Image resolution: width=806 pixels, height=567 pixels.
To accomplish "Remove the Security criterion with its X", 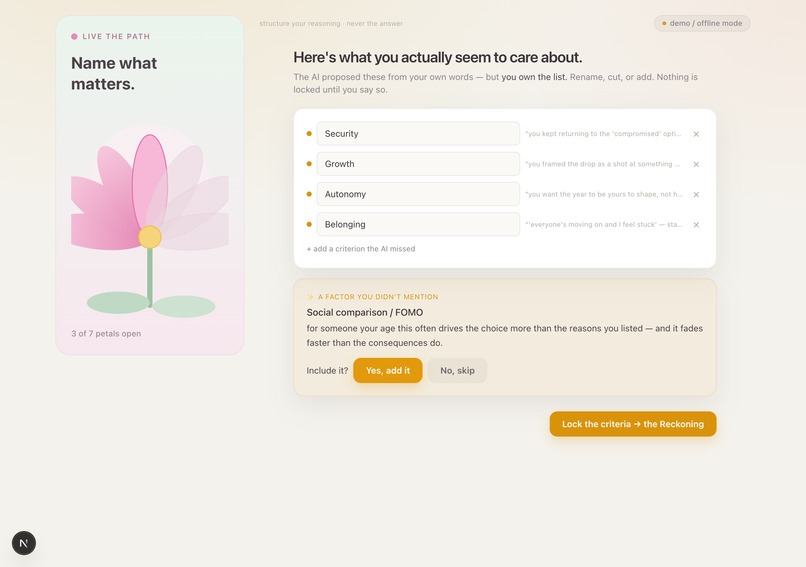I will tap(696, 134).
